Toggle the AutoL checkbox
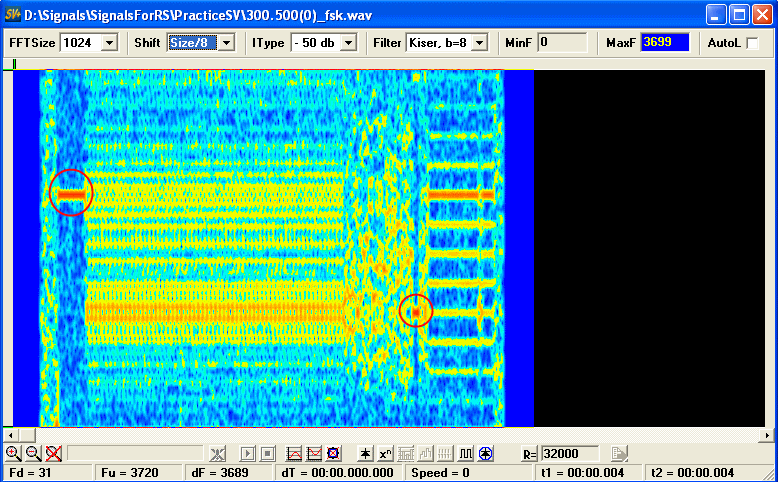The height and width of the screenshot is (482, 778). 752,43
